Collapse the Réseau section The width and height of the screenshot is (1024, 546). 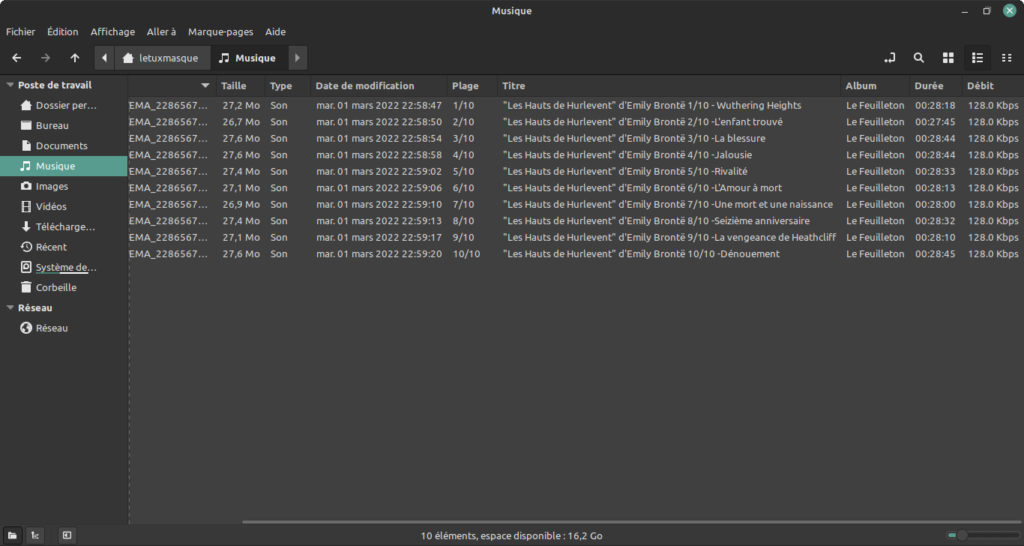tap(10, 308)
